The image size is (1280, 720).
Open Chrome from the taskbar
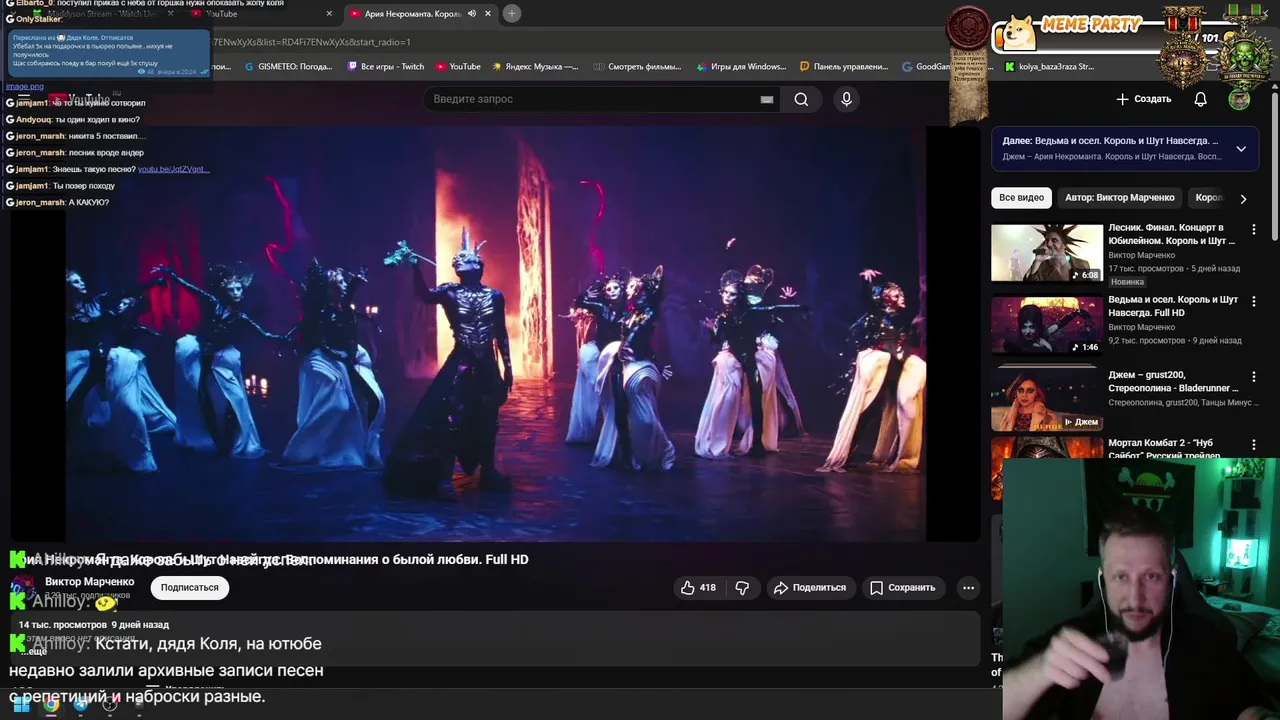[51, 704]
